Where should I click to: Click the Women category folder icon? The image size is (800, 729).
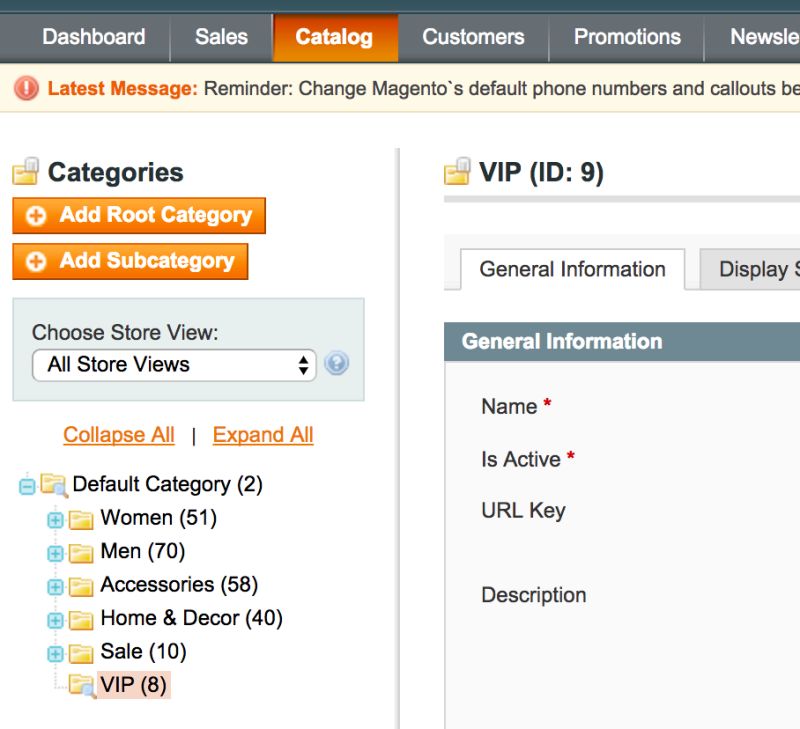80,518
